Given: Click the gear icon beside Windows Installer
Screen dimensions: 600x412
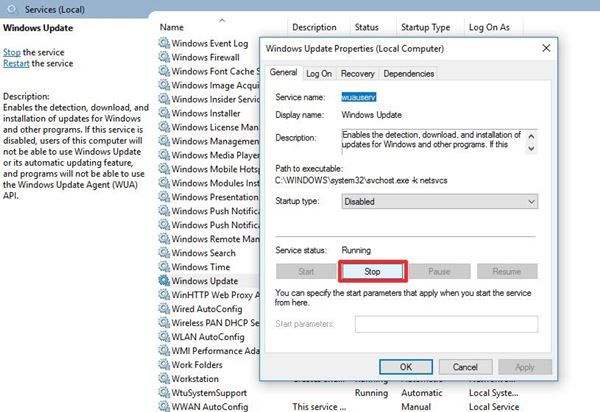Looking at the screenshot, I should 164,113.
